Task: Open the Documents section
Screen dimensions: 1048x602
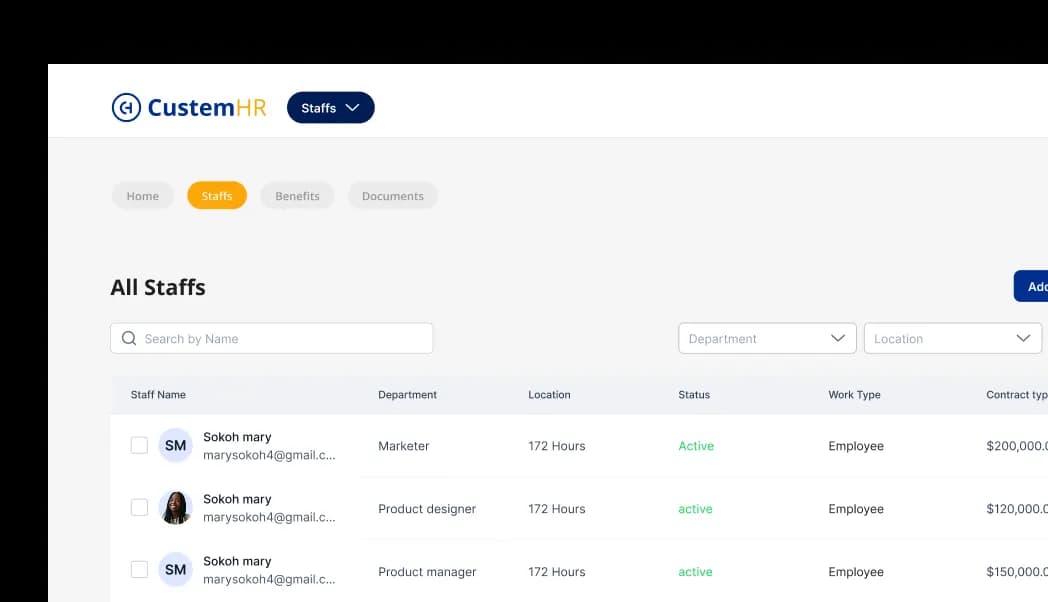Action: point(392,195)
